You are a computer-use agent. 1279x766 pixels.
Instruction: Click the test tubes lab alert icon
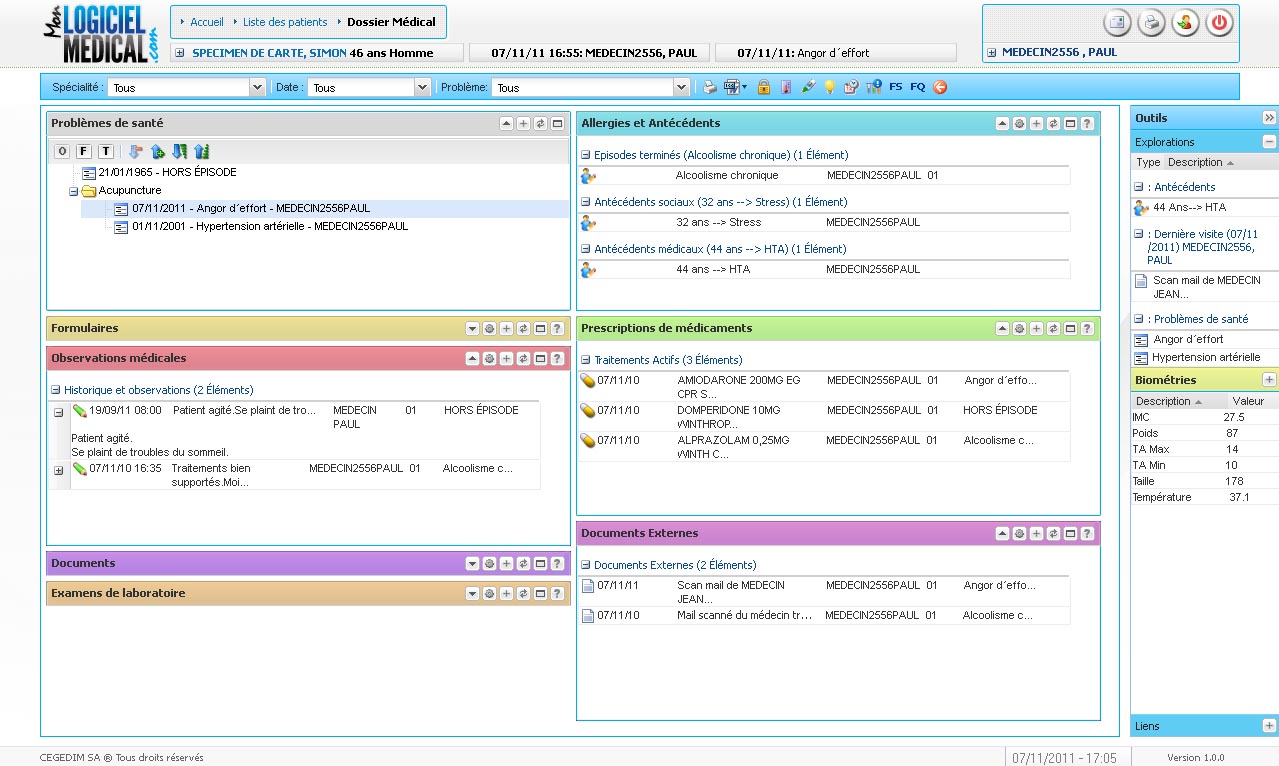pos(873,87)
